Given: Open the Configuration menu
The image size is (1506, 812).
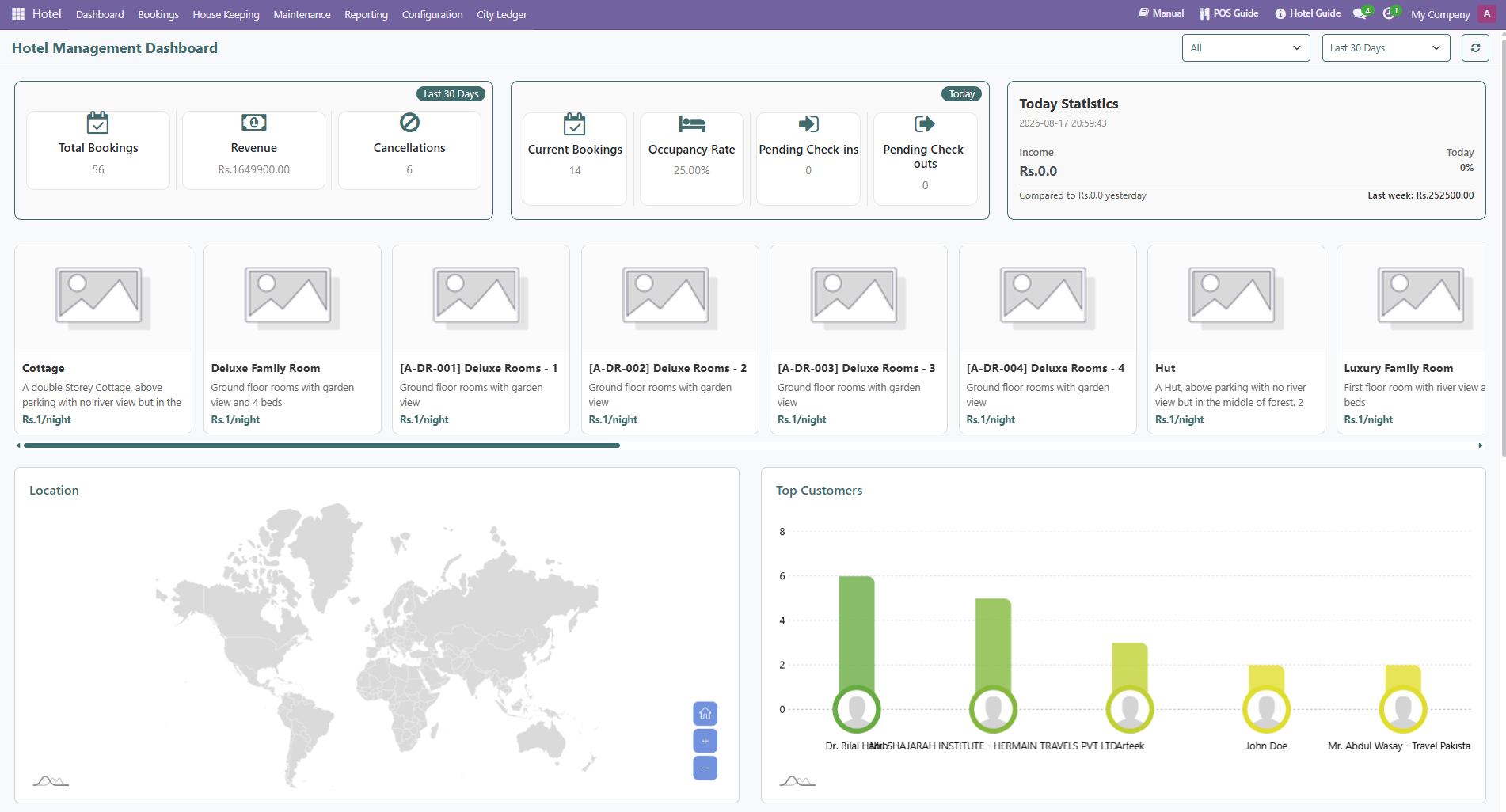Looking at the screenshot, I should click(432, 14).
